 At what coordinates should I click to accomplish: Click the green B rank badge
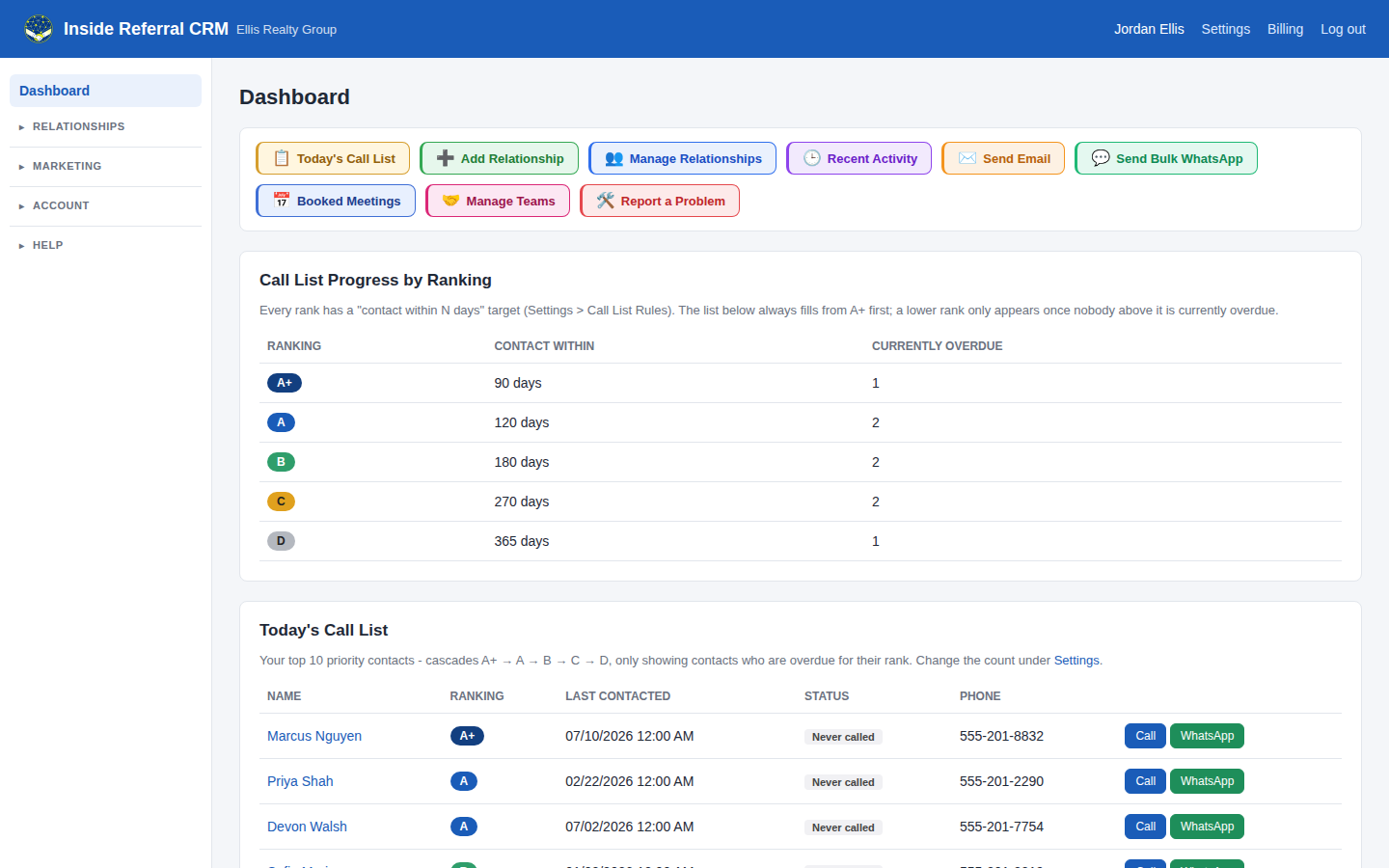click(281, 462)
